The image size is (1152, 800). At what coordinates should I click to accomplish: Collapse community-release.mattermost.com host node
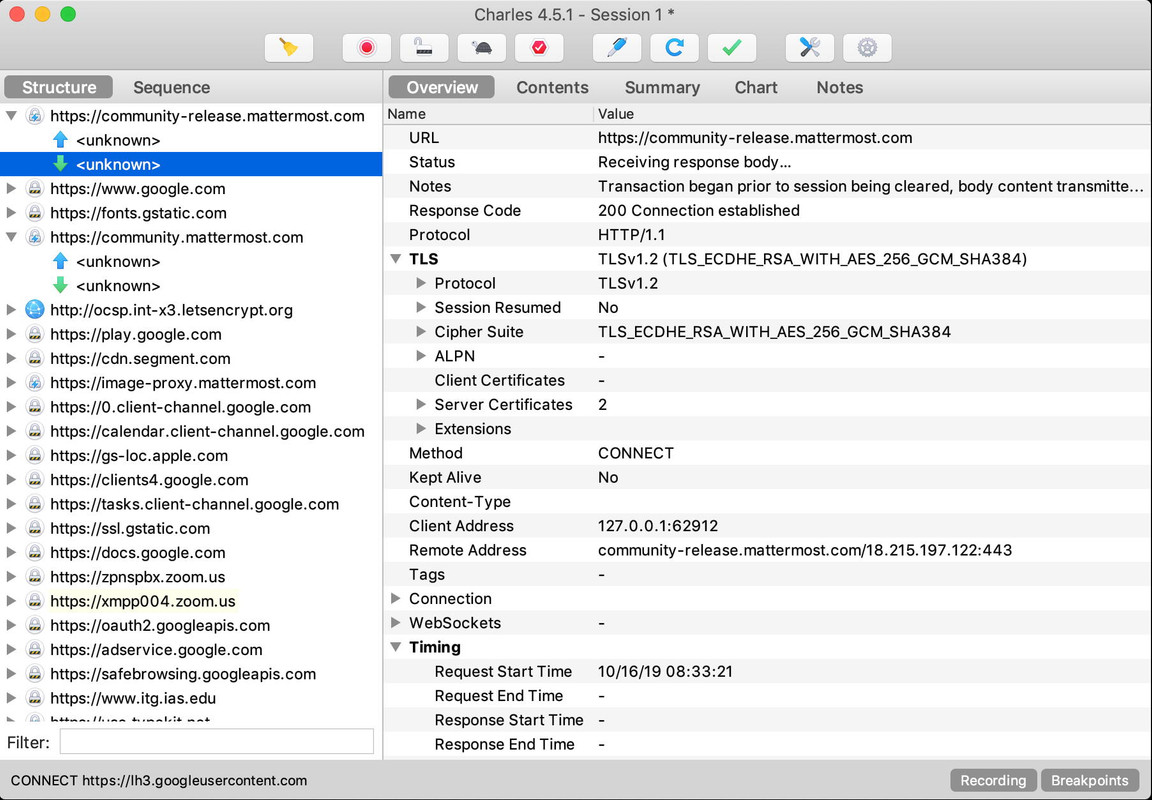pos(12,116)
